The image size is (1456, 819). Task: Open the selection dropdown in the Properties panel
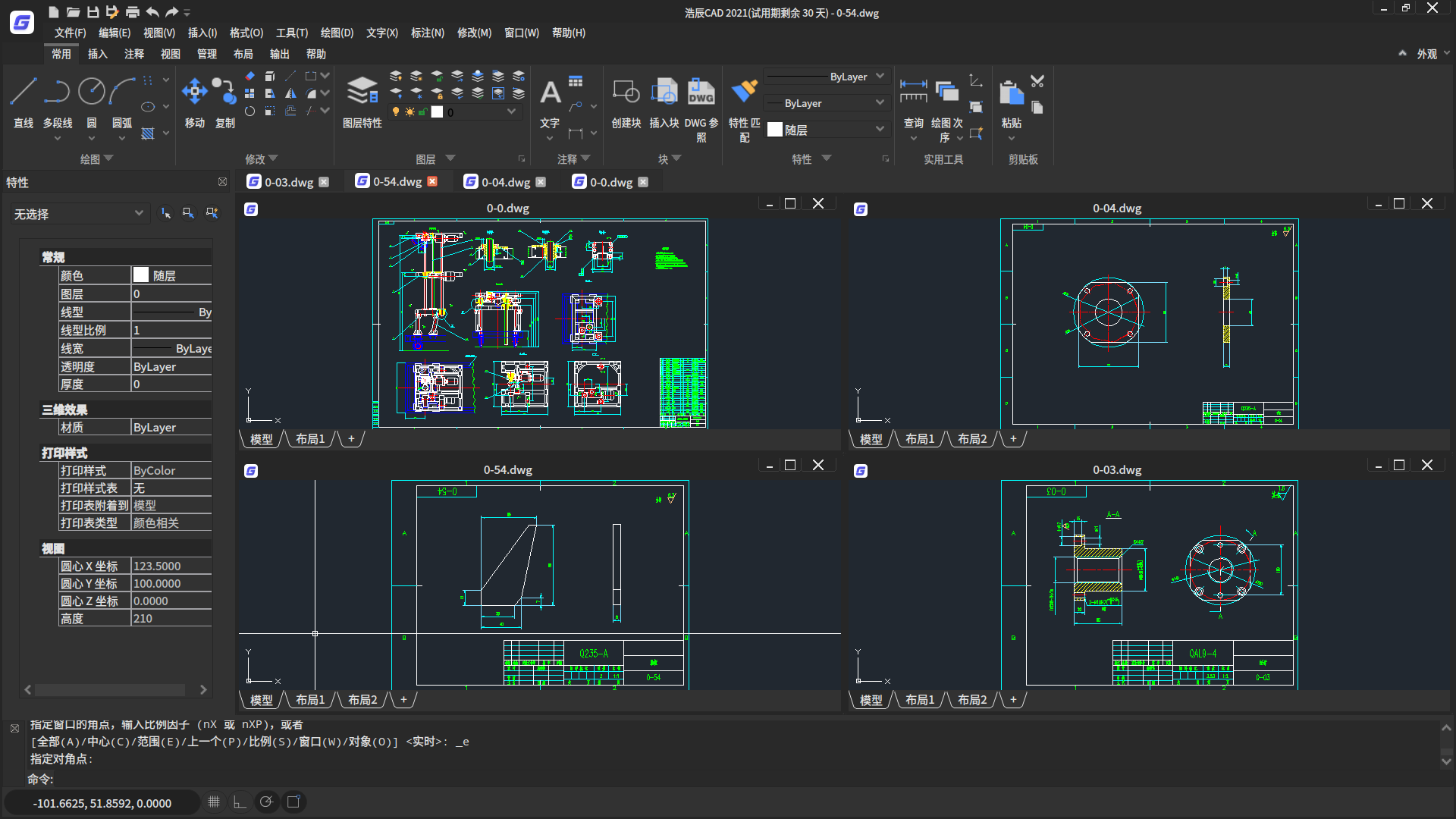point(139,213)
